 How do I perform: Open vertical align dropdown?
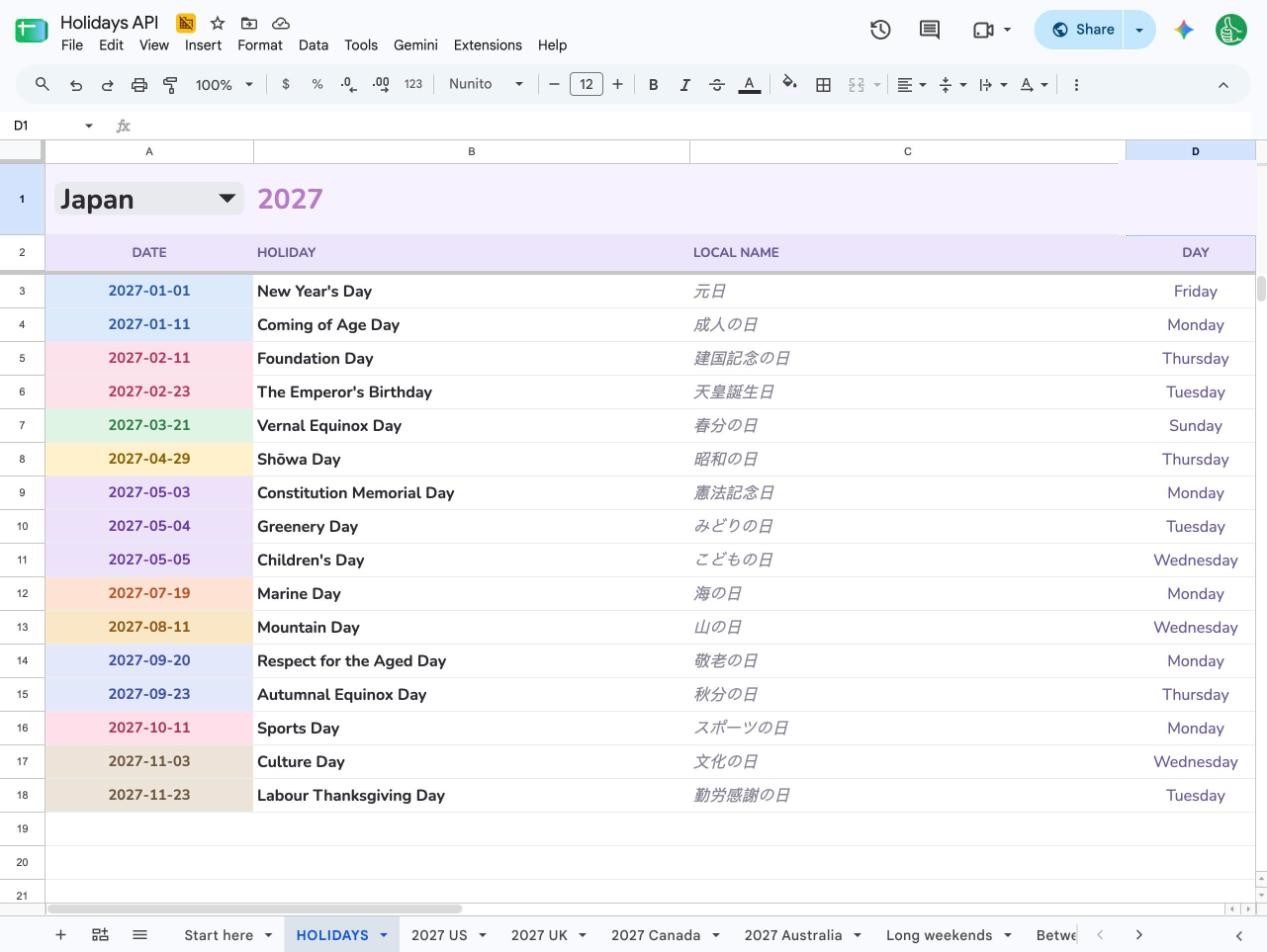(x=952, y=85)
